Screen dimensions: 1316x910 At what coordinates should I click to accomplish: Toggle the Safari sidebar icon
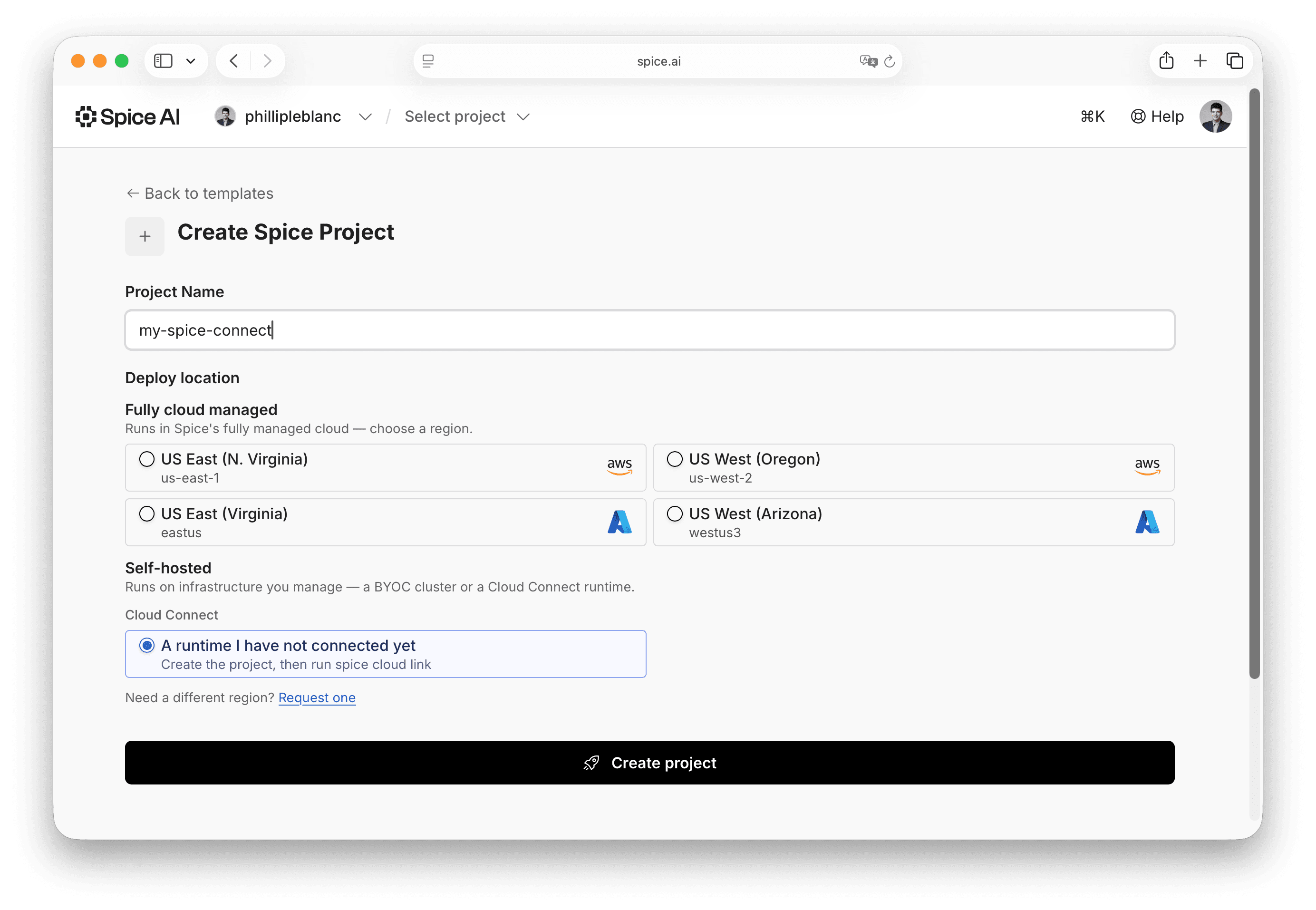(x=163, y=61)
